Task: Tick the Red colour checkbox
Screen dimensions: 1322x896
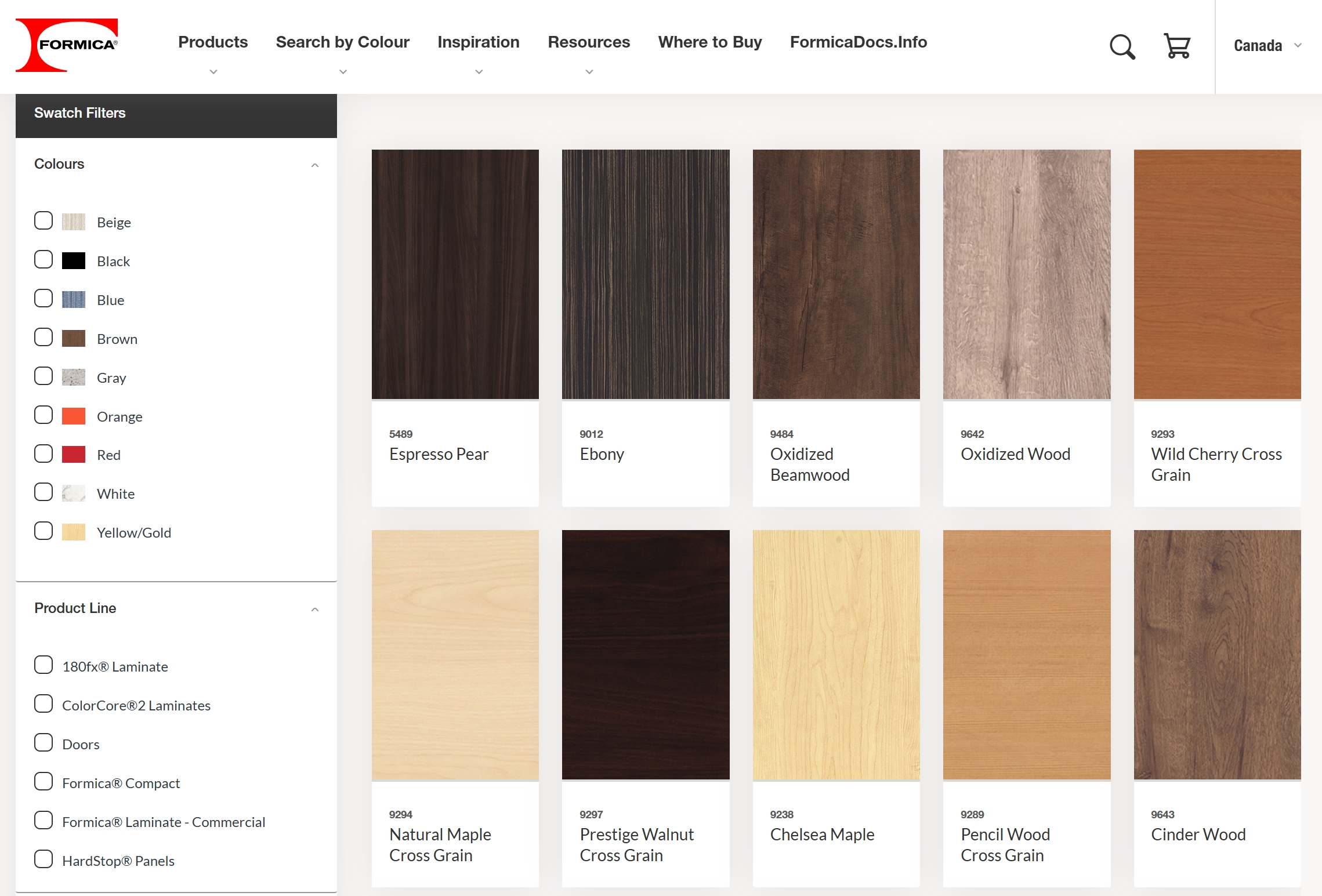Action: tap(44, 454)
